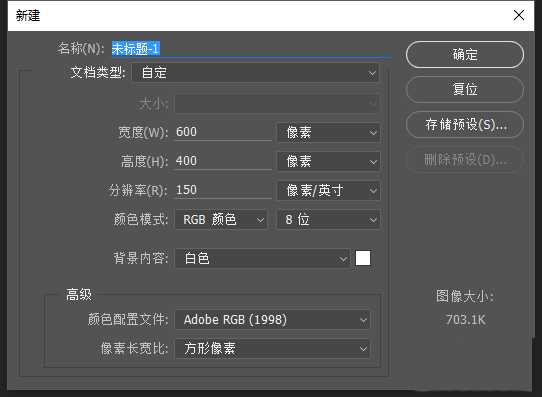Close the 新建 dialog
This screenshot has width=542, height=397.
point(519,15)
